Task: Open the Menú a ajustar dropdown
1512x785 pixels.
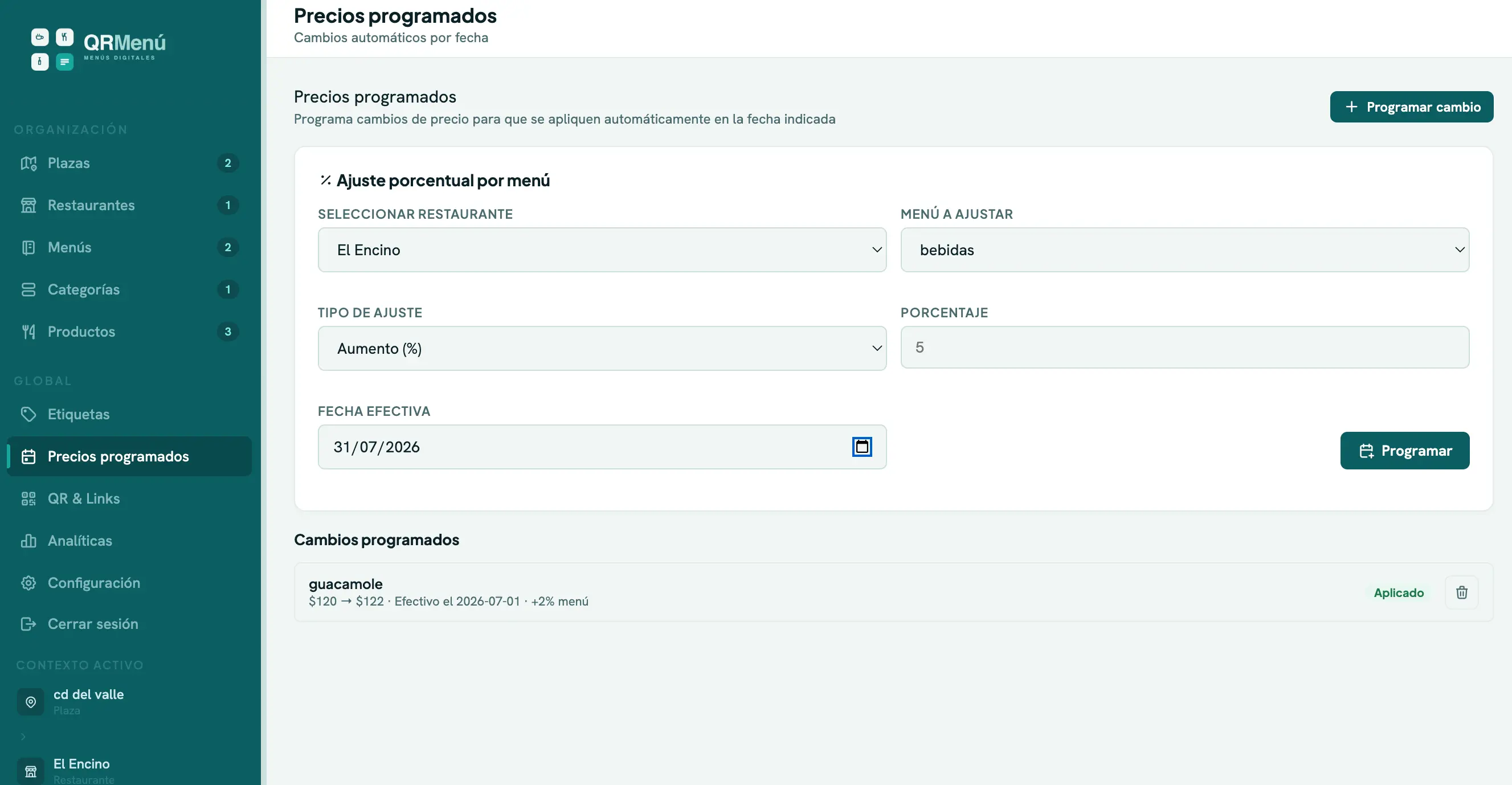Action: click(x=1184, y=250)
